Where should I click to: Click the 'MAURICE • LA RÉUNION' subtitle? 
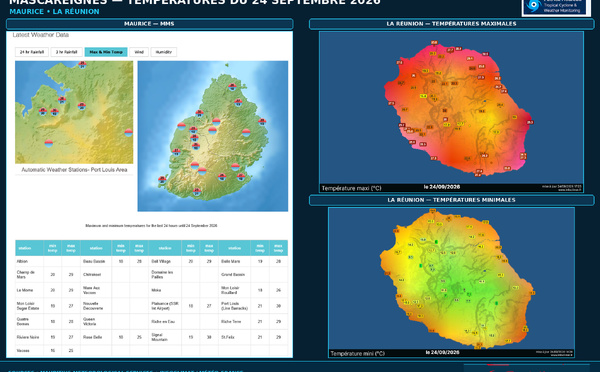tap(54, 11)
